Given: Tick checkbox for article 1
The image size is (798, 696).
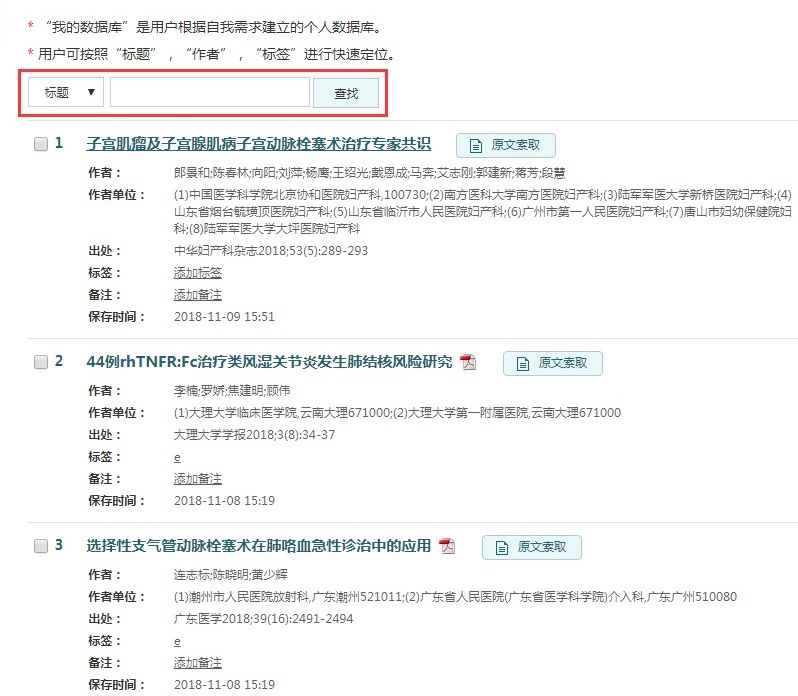Looking at the screenshot, I should (x=41, y=144).
